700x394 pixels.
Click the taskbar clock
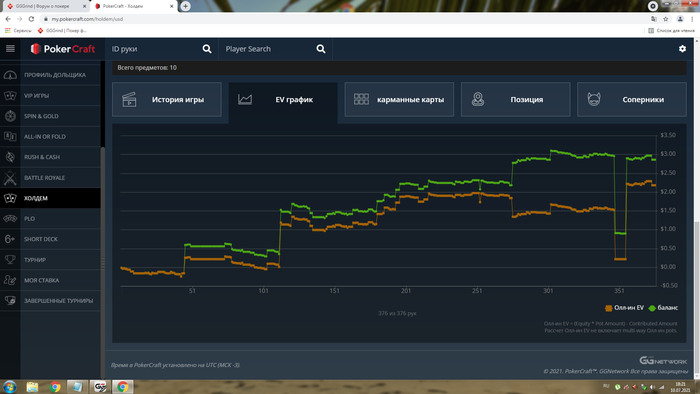point(680,387)
